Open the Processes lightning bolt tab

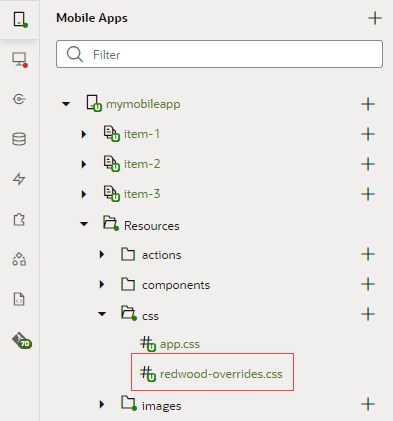[19, 179]
